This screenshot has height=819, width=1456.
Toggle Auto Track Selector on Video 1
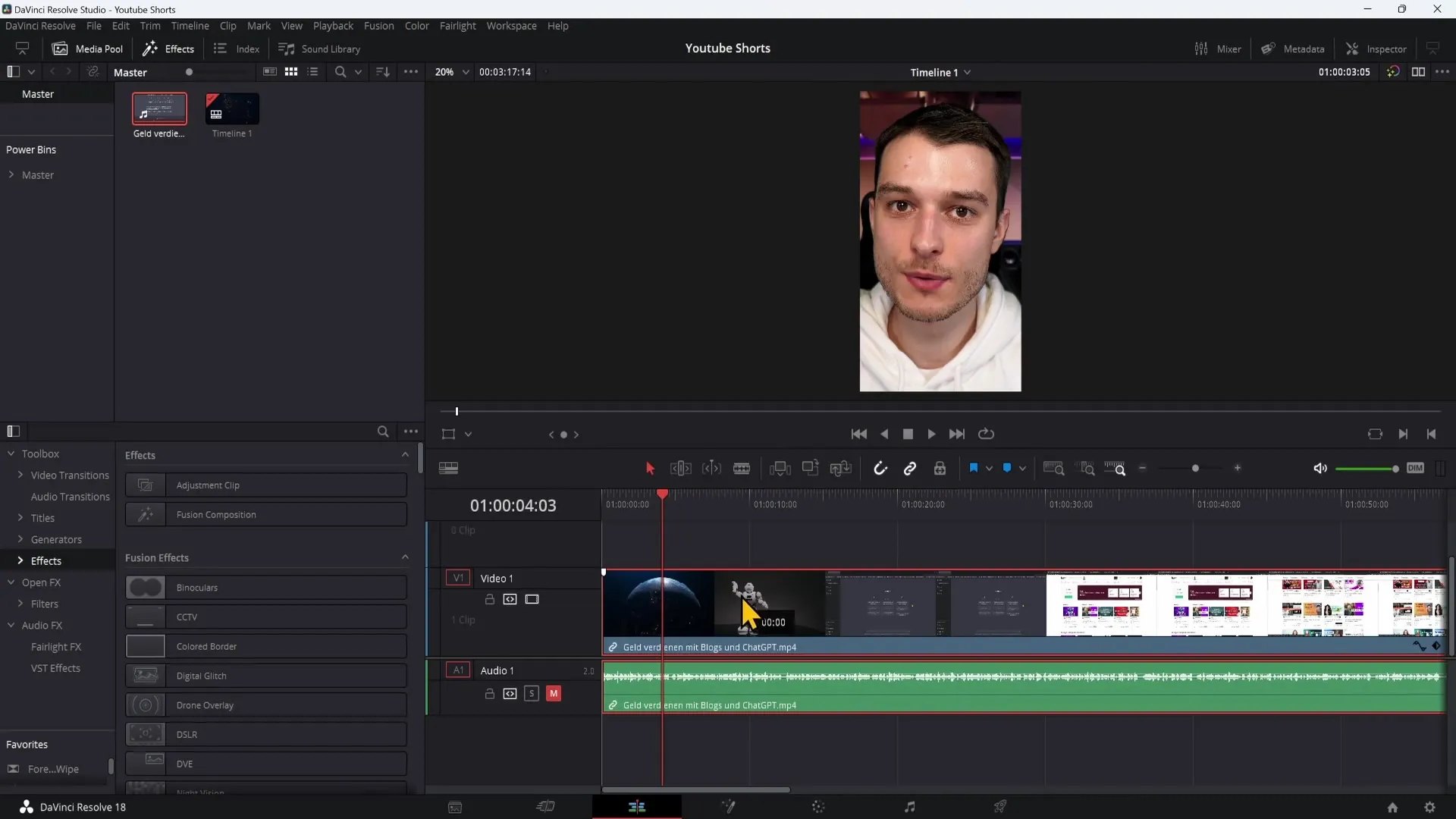tap(510, 599)
